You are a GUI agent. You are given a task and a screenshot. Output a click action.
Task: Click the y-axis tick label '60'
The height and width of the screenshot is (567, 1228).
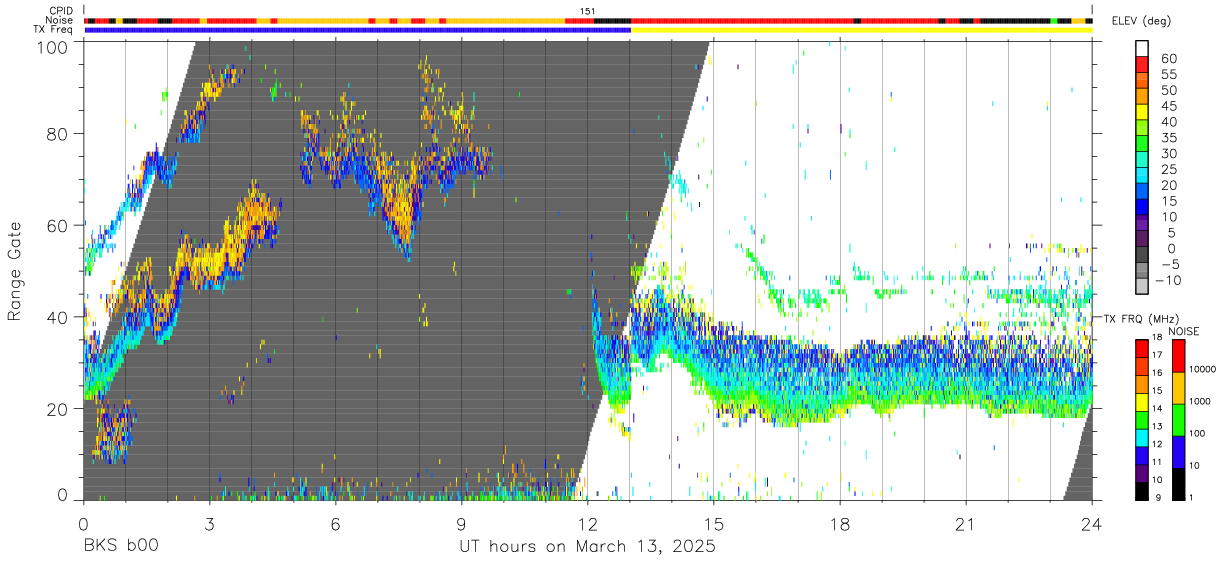tap(58, 225)
